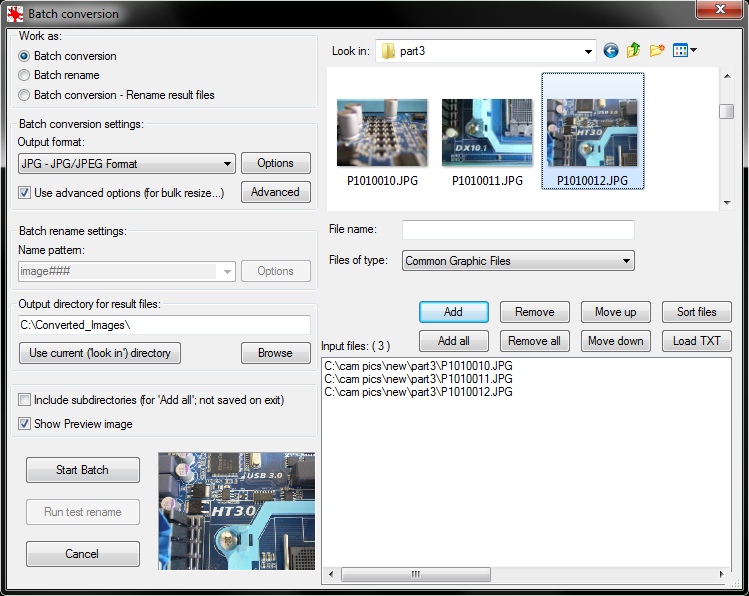Go up one folder level
This screenshot has width=749, height=596.
(634, 51)
